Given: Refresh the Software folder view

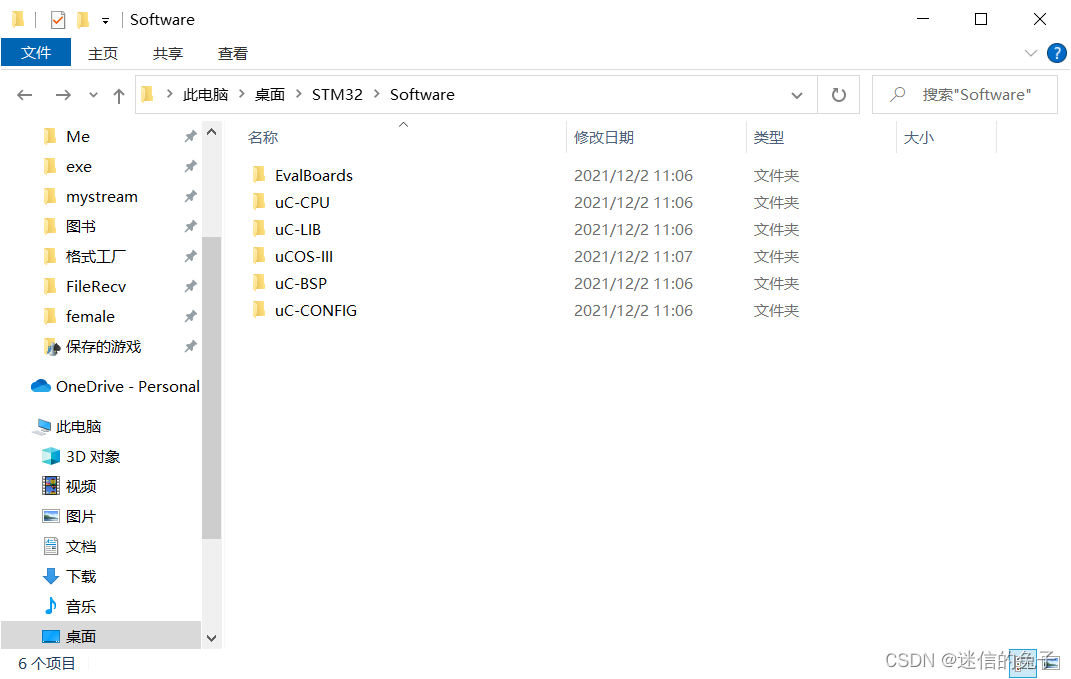Looking at the screenshot, I should point(839,95).
